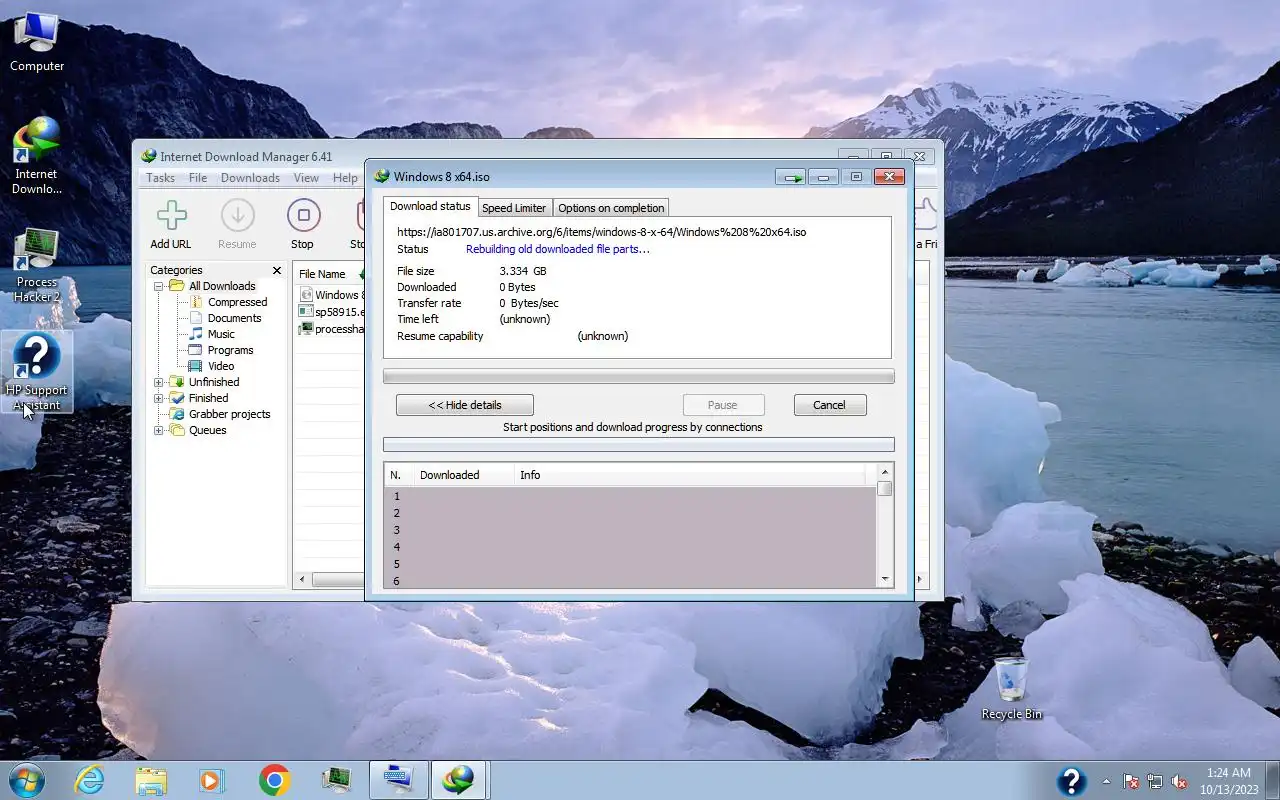Open the Help menu
1280x800 pixels.
coord(345,178)
